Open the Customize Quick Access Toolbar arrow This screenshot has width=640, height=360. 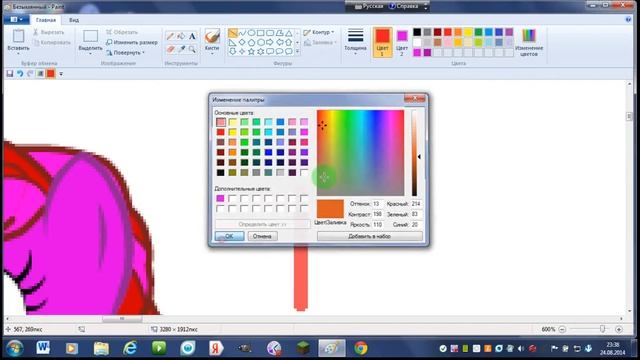click(61, 74)
